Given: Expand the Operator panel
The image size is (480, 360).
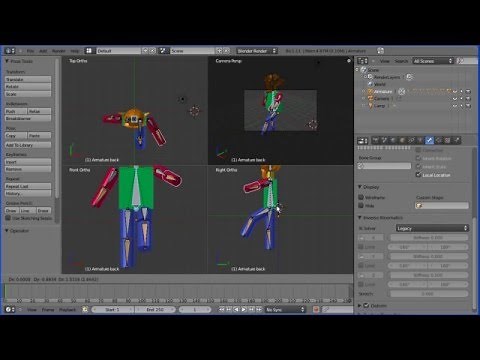Looking at the screenshot, I should 7,231.
